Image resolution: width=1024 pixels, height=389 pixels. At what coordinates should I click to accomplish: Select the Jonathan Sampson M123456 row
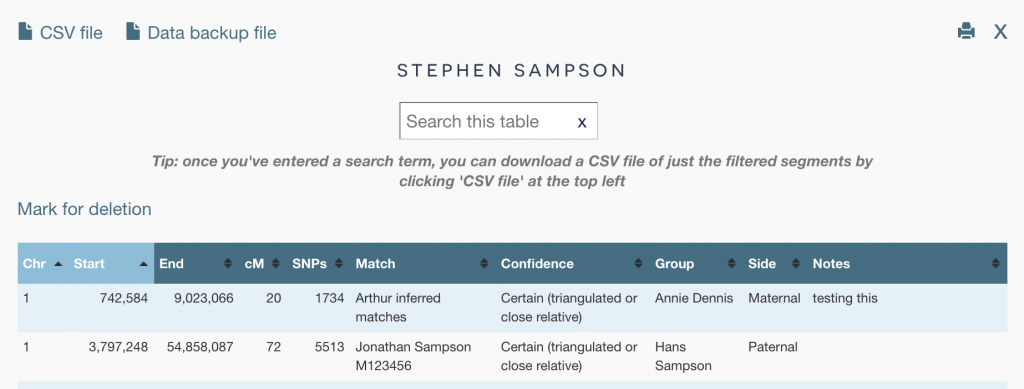pyautogui.click(x=512, y=356)
